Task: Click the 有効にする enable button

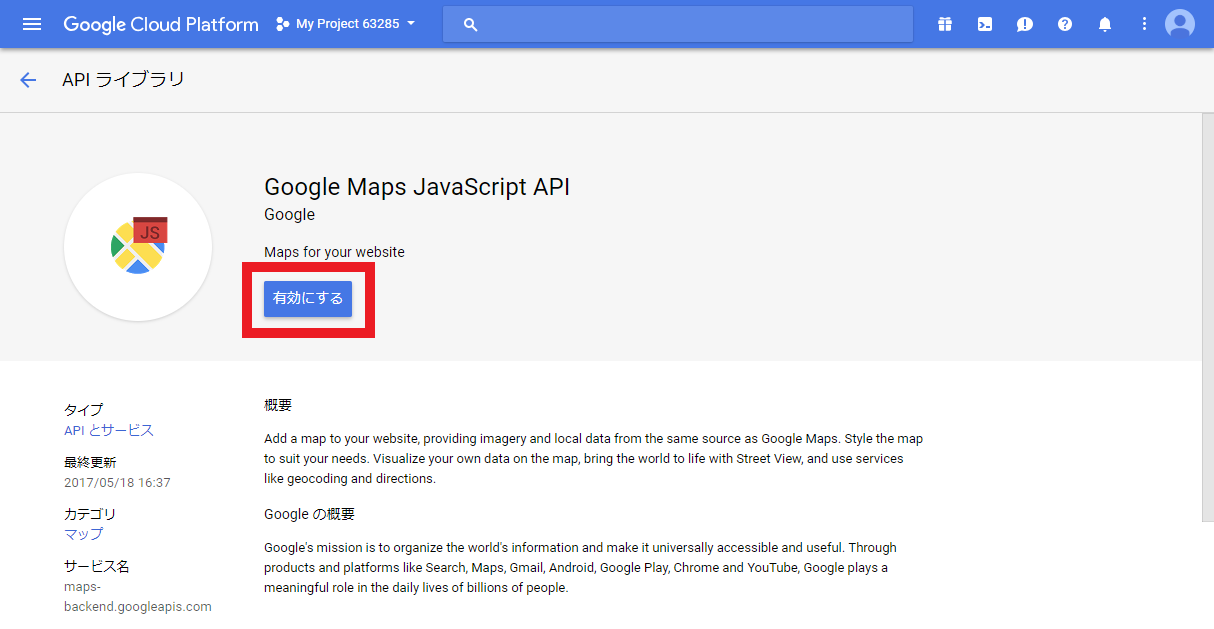Action: (x=308, y=299)
